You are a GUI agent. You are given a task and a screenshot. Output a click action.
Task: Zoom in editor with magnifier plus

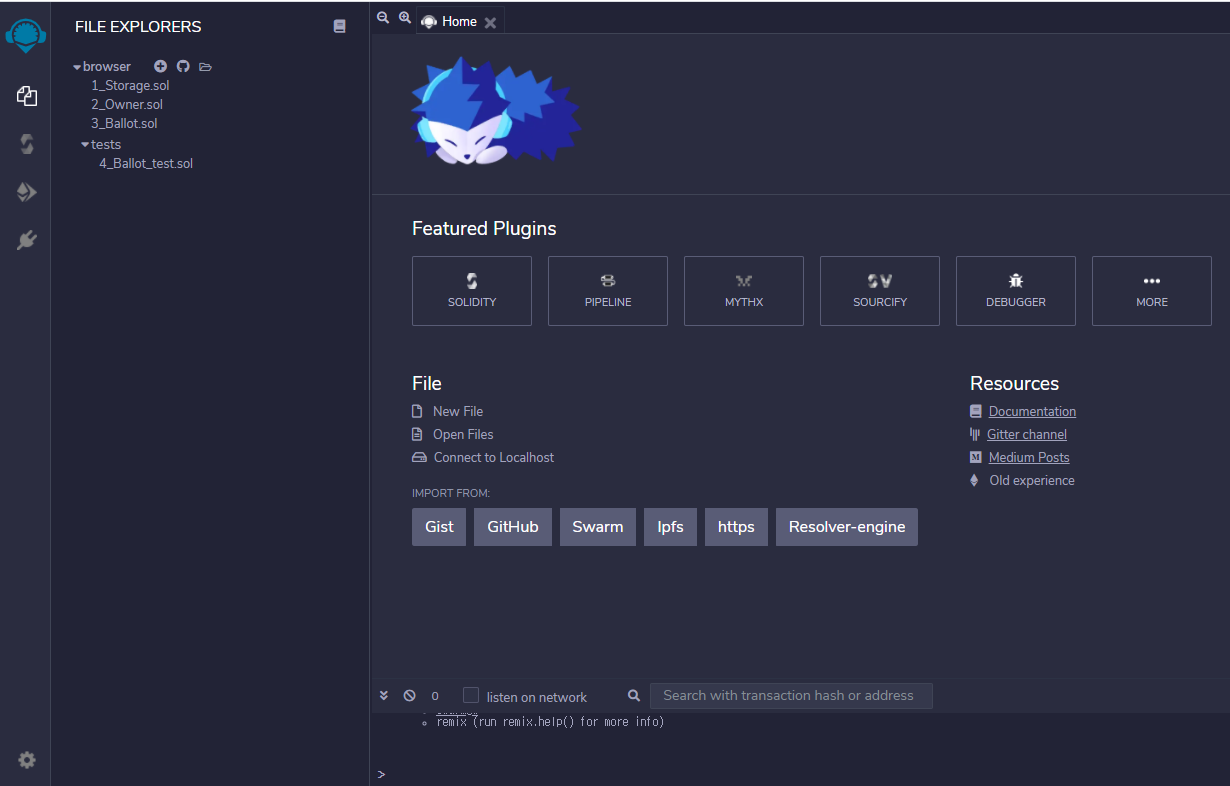coord(405,18)
